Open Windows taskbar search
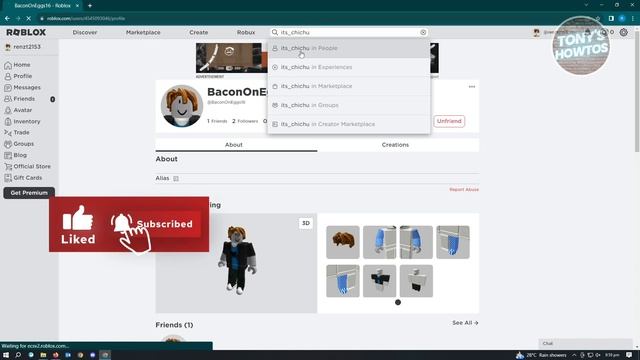 click(18, 355)
